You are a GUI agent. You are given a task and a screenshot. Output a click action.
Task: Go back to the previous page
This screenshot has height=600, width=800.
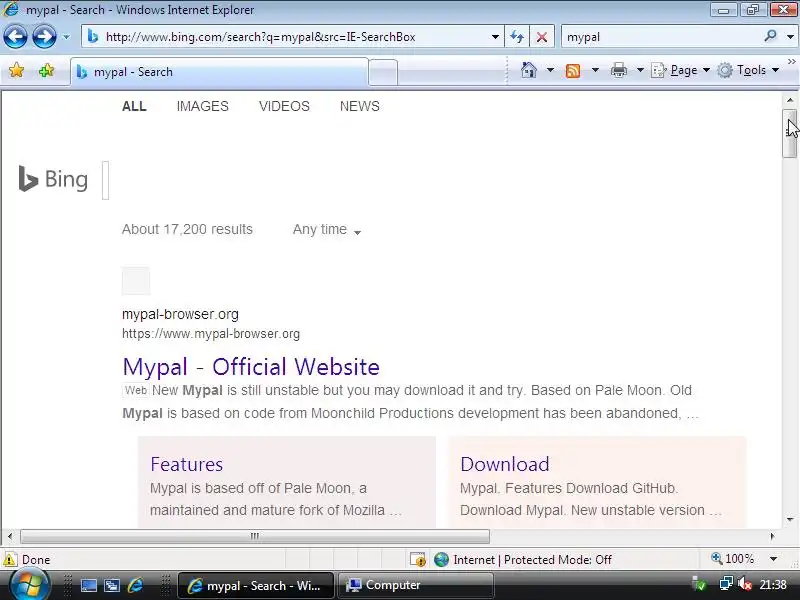tap(15, 37)
